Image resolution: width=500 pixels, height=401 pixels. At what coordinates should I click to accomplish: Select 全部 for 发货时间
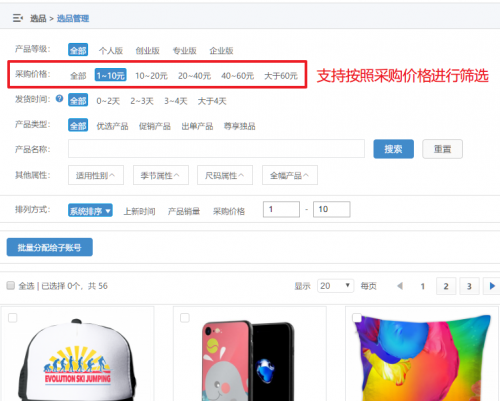78,100
